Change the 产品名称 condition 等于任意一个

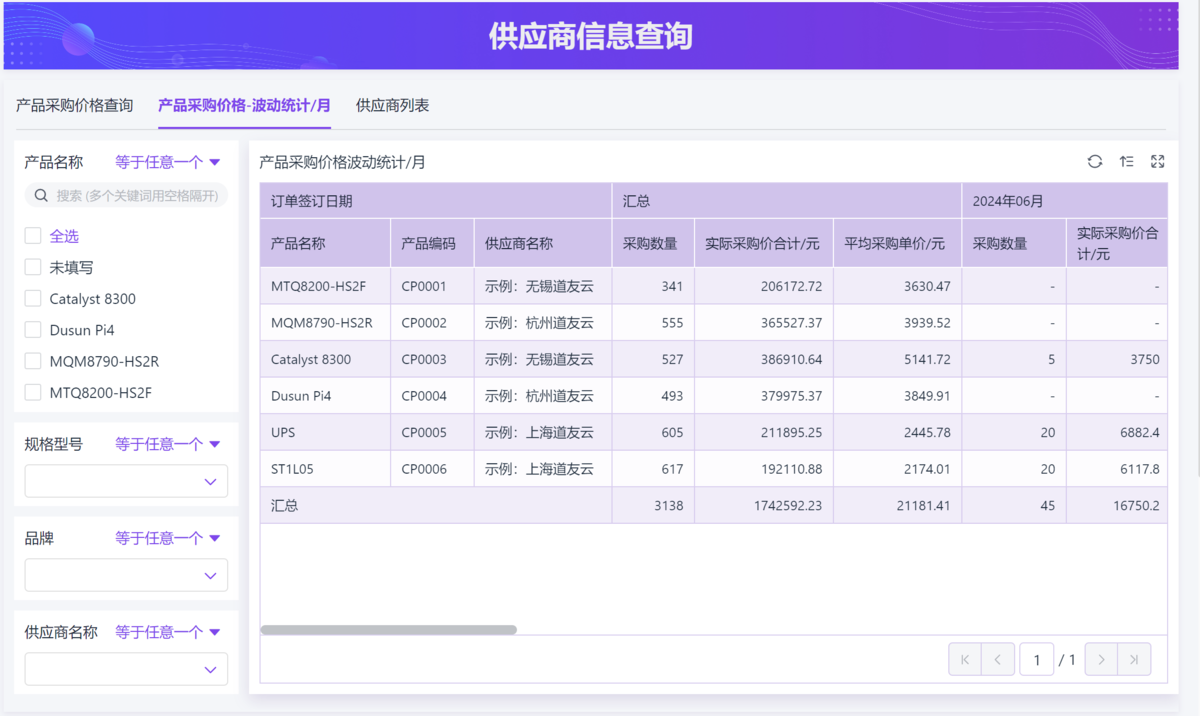167,162
